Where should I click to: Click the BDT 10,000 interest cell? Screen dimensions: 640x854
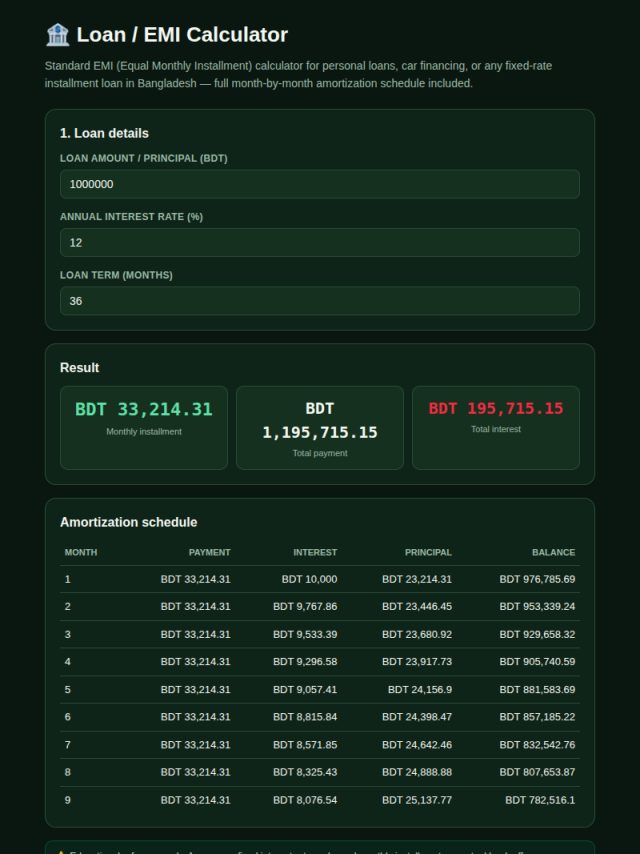click(309, 579)
